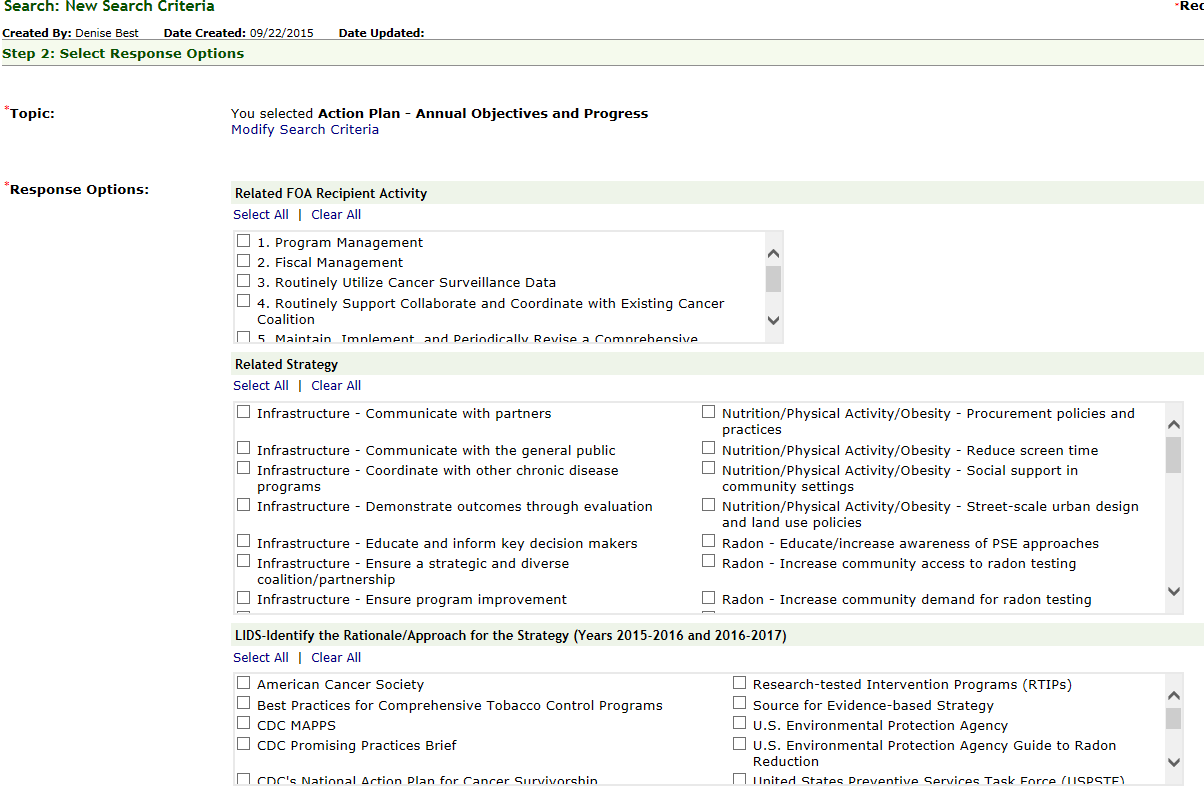Click down arrow of LIDS rationale list scrollbar
The width and height of the screenshot is (1204, 793).
point(1174,763)
